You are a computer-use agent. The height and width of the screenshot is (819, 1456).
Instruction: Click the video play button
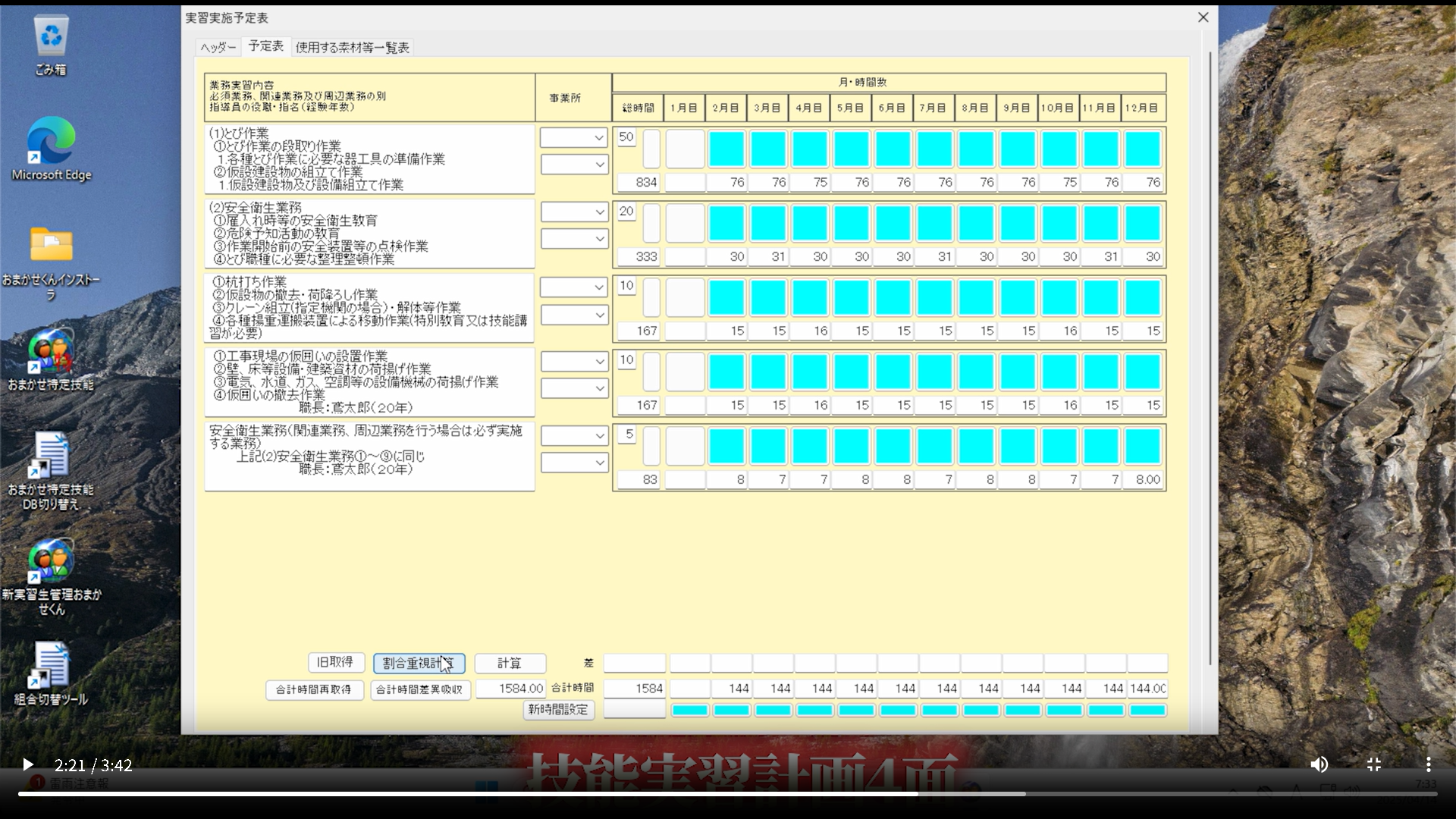pyautogui.click(x=27, y=764)
